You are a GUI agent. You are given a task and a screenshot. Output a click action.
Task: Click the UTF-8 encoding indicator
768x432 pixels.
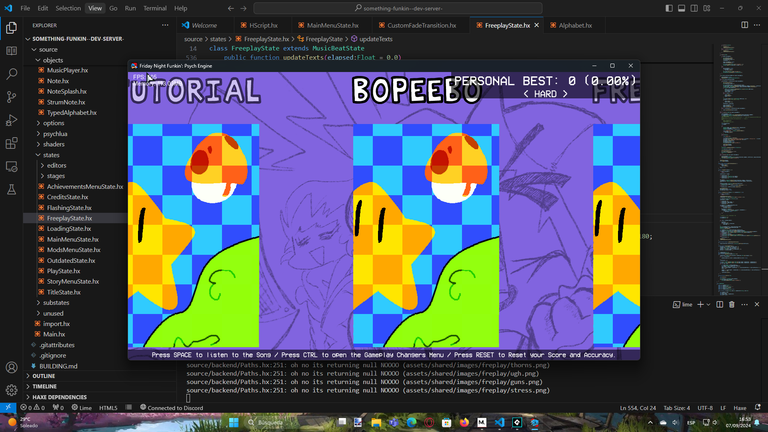[705, 408]
